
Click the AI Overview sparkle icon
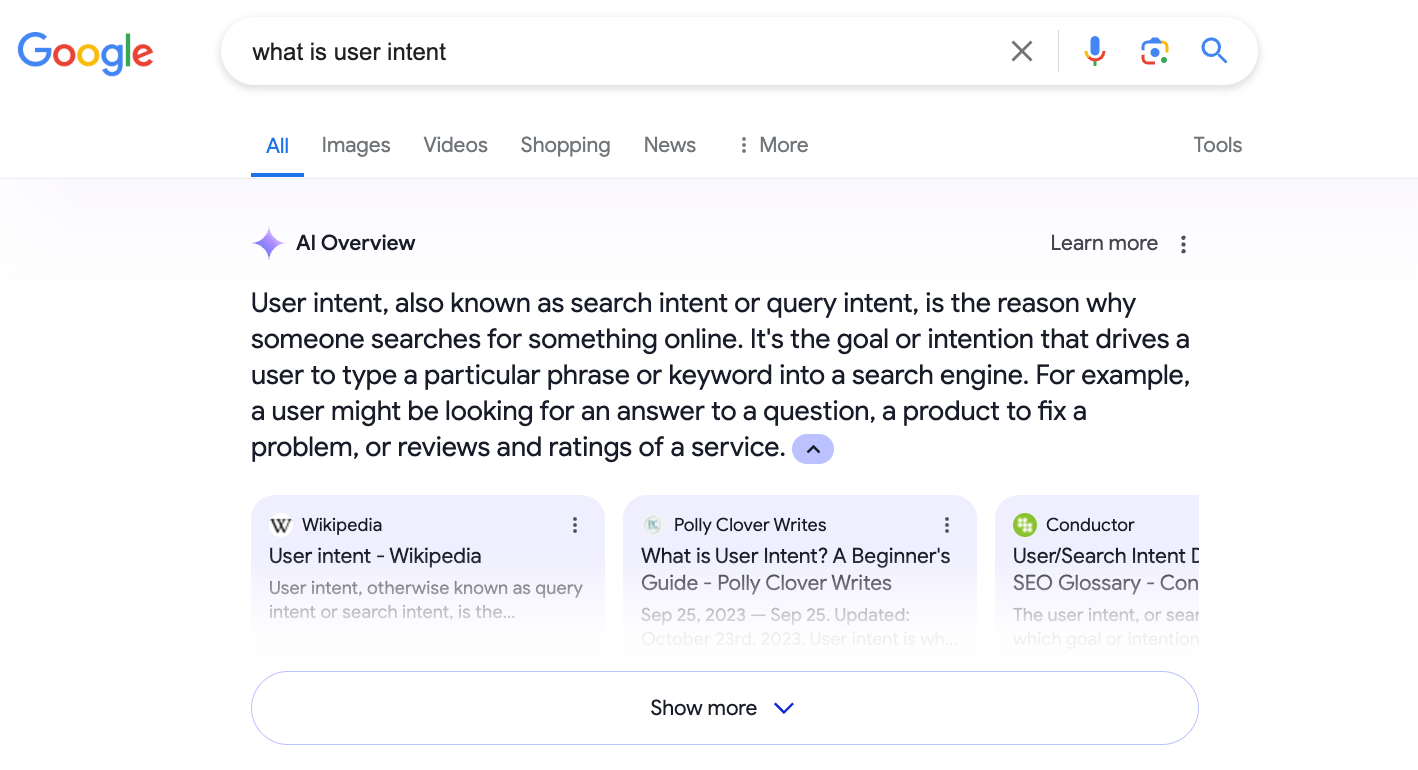pyautogui.click(x=268, y=243)
